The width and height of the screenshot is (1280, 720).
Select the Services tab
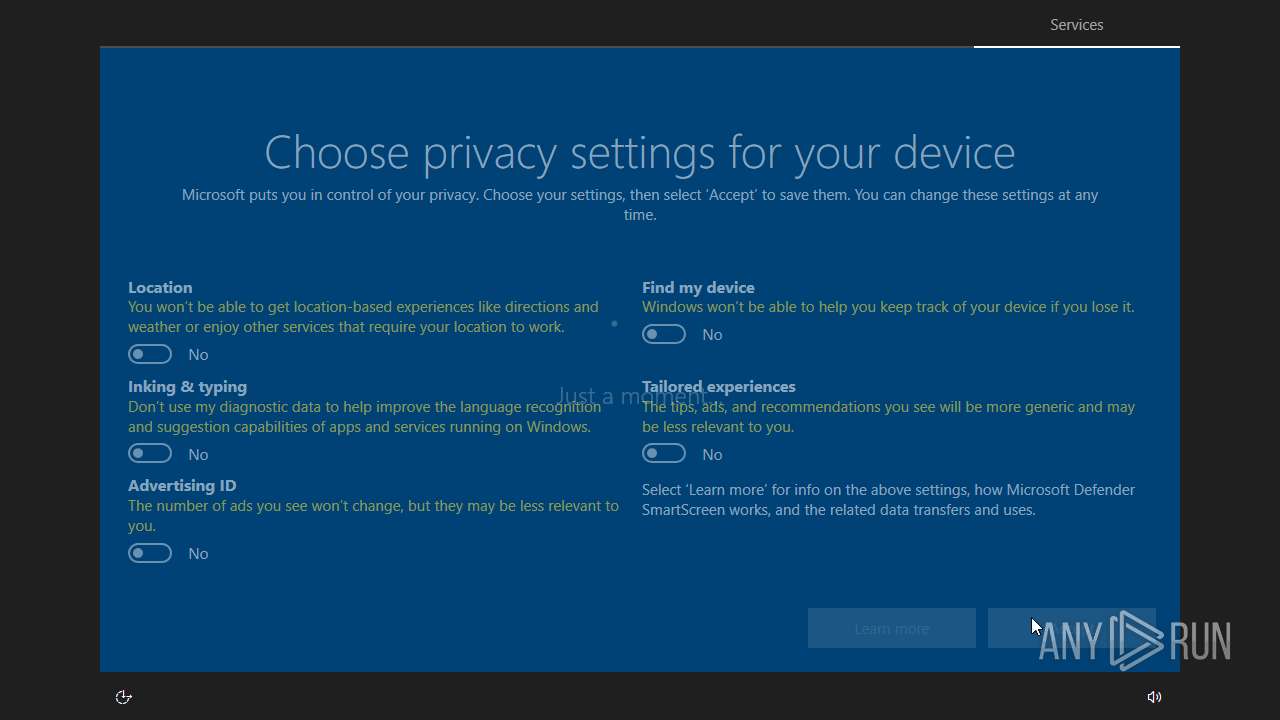(x=1077, y=25)
